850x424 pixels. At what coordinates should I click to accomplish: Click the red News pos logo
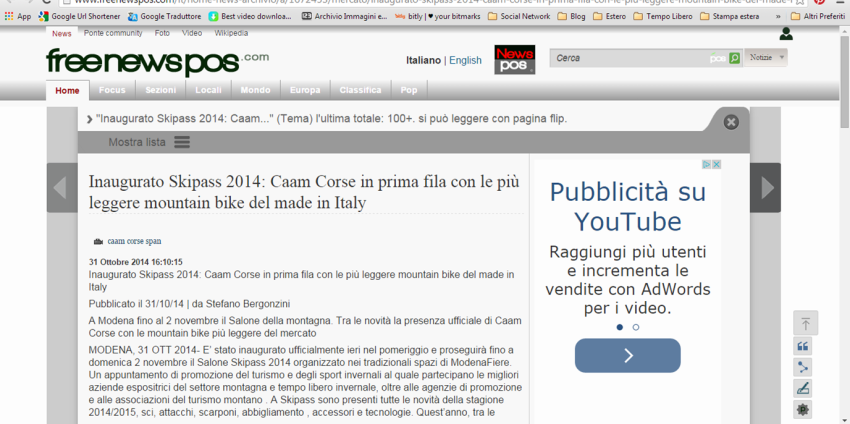pos(514,60)
